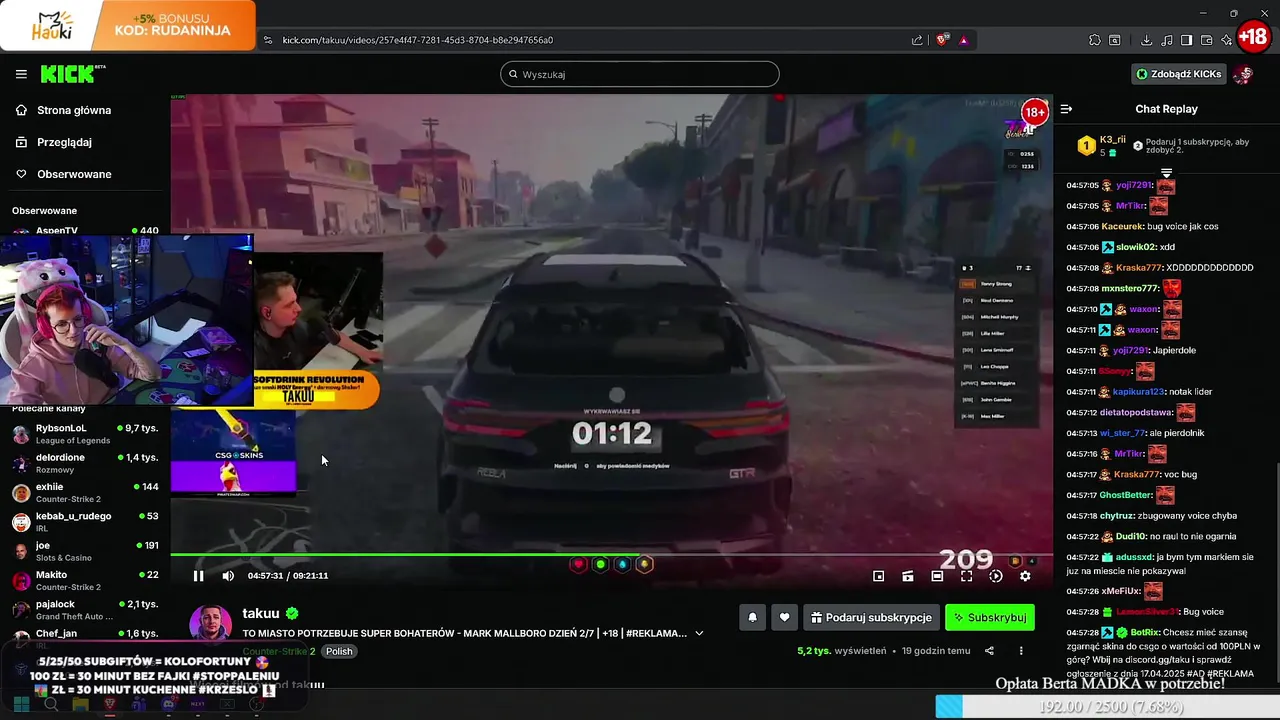Pause the video playback
Image resolution: width=1280 pixels, height=720 pixels.
click(198, 576)
